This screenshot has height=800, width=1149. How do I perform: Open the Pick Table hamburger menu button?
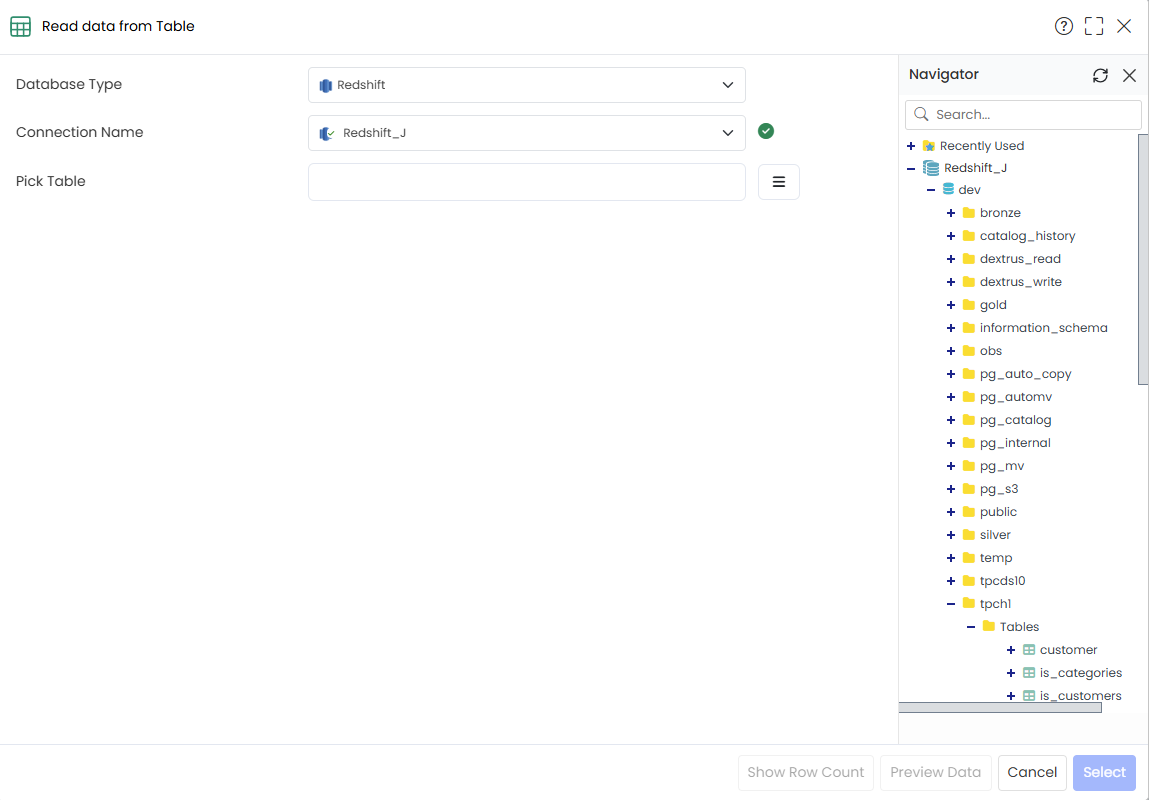click(778, 182)
